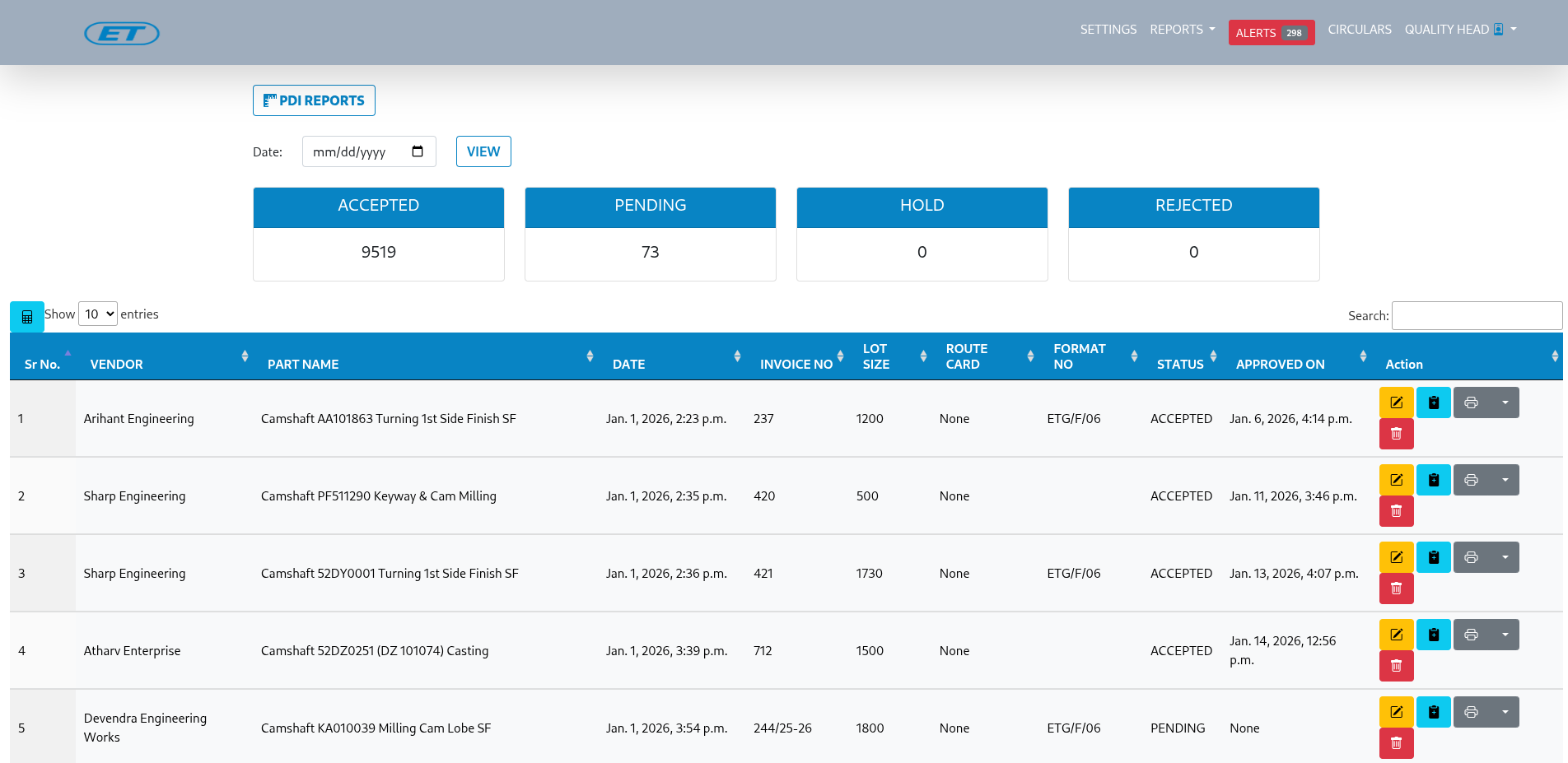Go to the CIRCULARS page
The height and width of the screenshot is (763, 1568).
point(1359,30)
